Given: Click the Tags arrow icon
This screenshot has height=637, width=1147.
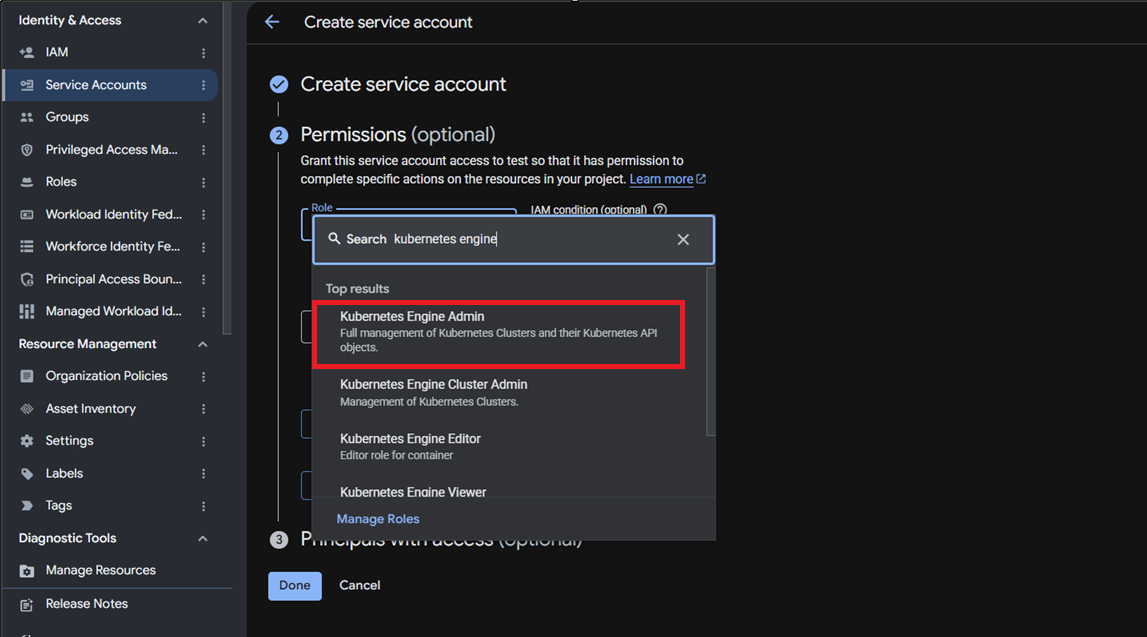Looking at the screenshot, I should click(x=27, y=505).
